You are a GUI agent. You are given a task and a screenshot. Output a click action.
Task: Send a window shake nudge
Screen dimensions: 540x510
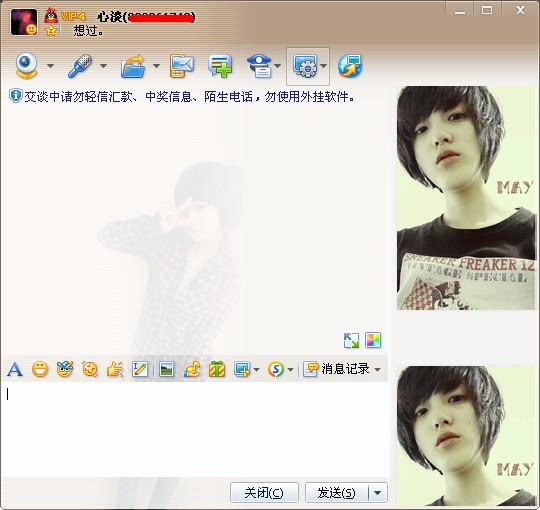coord(90,370)
